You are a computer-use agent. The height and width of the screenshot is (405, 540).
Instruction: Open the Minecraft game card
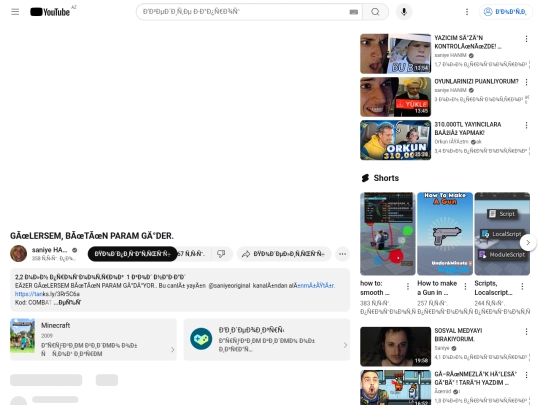point(93,340)
